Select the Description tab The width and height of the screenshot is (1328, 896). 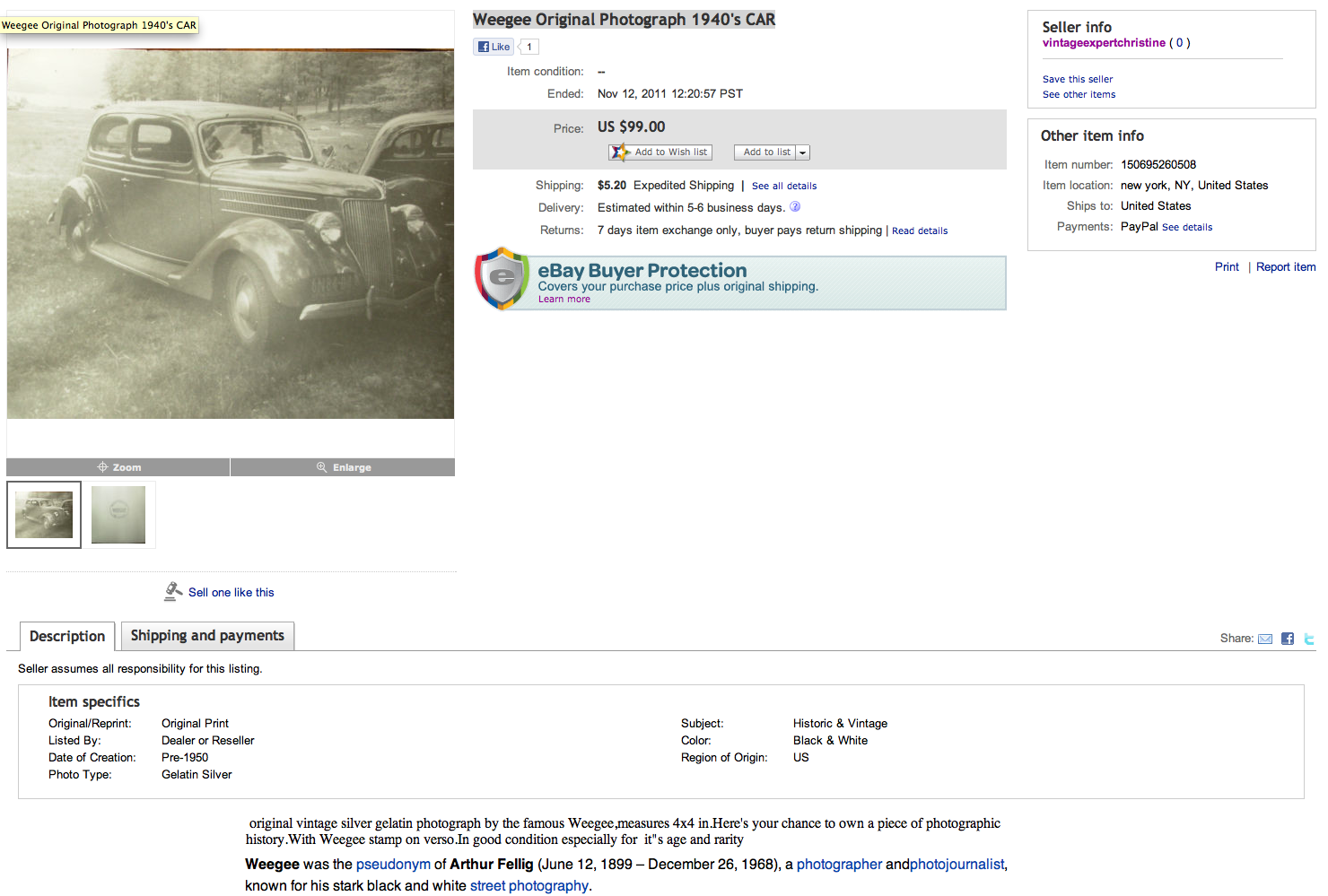click(67, 636)
